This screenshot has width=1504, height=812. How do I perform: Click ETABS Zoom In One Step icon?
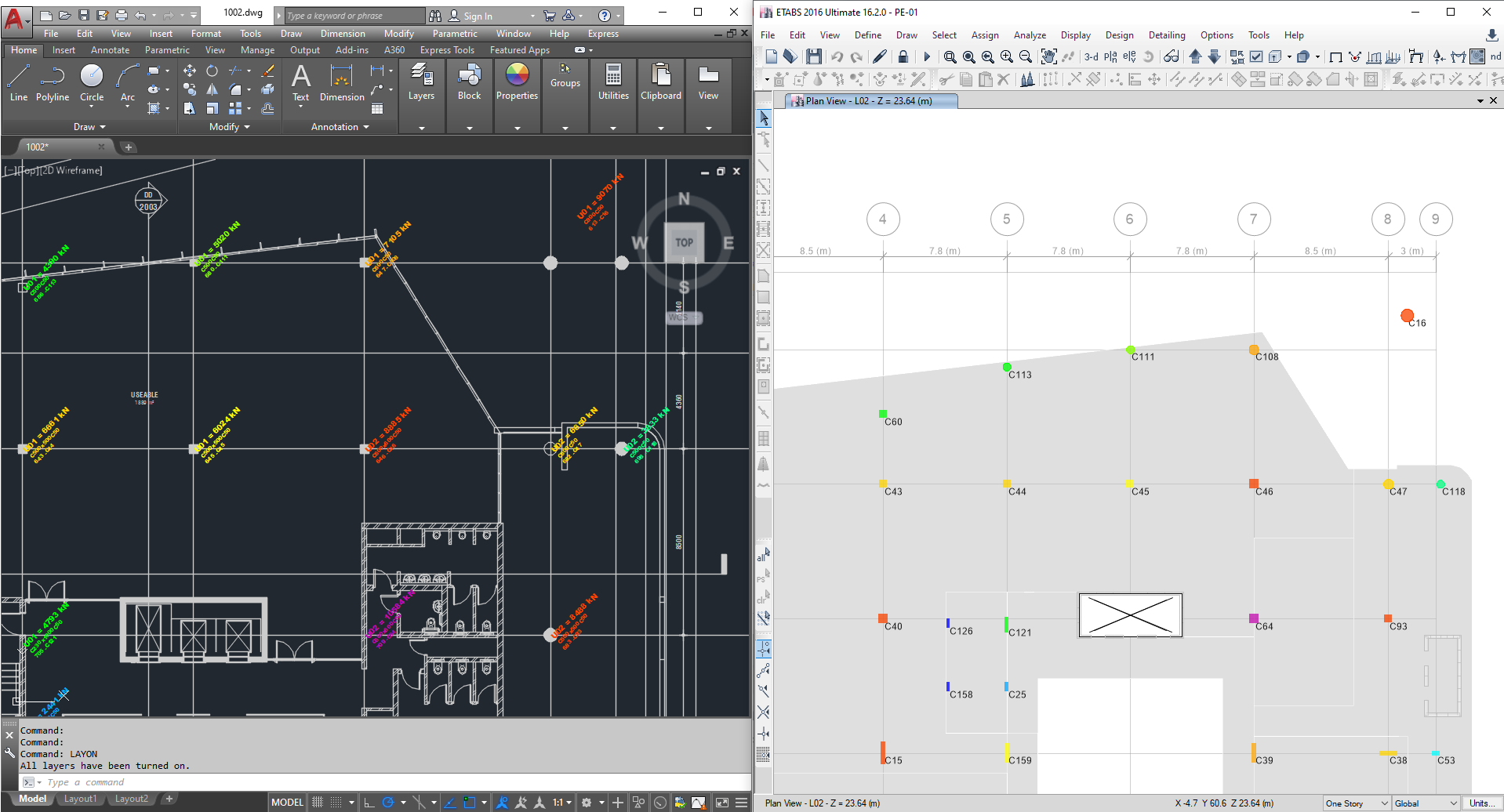(1007, 56)
